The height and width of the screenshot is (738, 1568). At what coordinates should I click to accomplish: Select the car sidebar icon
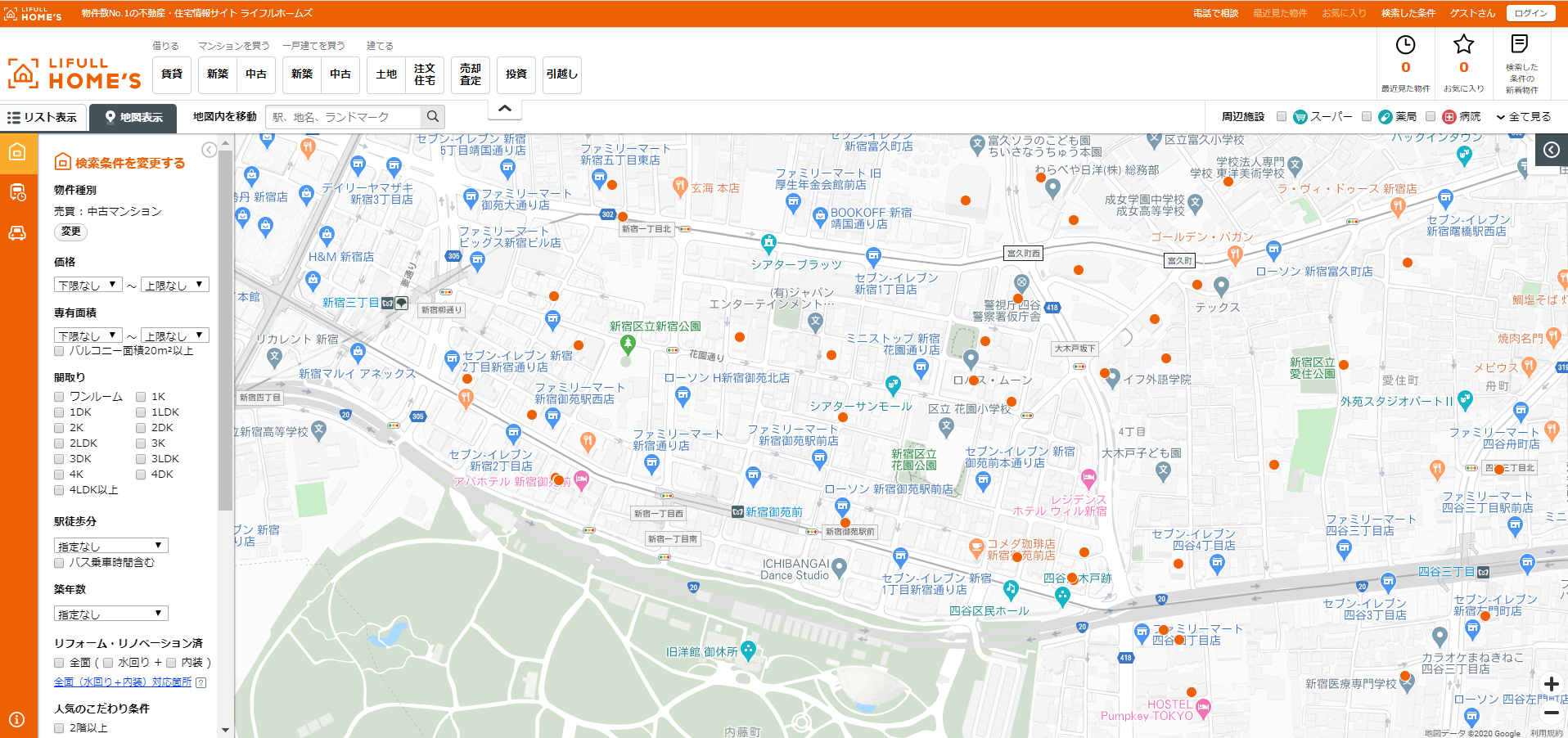18,233
